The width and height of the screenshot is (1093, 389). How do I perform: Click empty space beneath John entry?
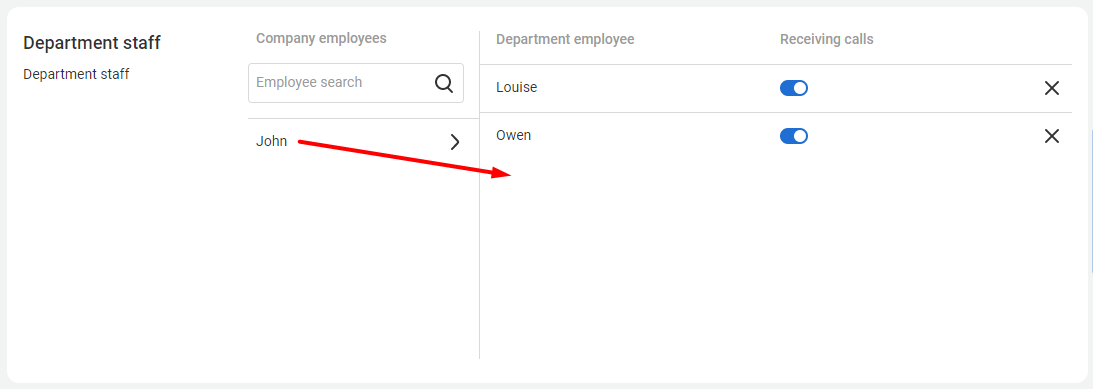(x=362, y=265)
